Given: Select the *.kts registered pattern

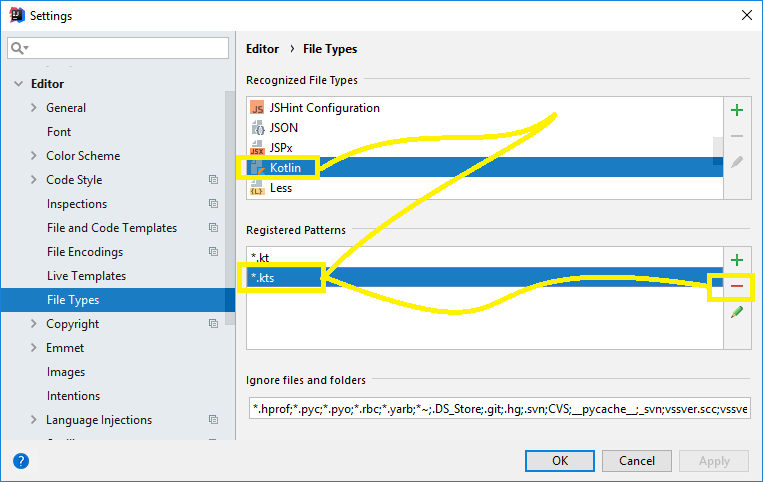Looking at the screenshot, I should (485, 277).
